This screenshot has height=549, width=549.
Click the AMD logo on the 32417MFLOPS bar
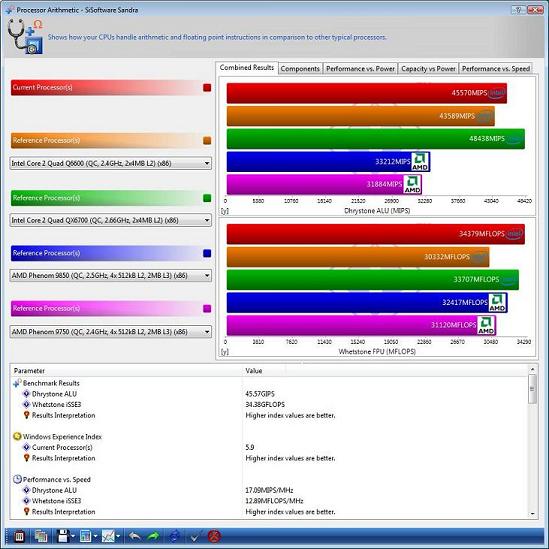coord(497,303)
